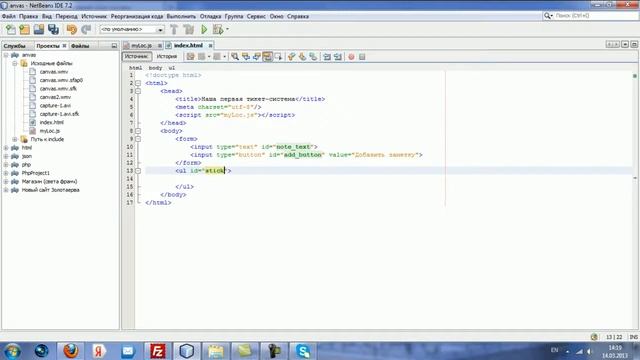Expand the json project node
Screen dimensions: 640x360
tap(6, 156)
